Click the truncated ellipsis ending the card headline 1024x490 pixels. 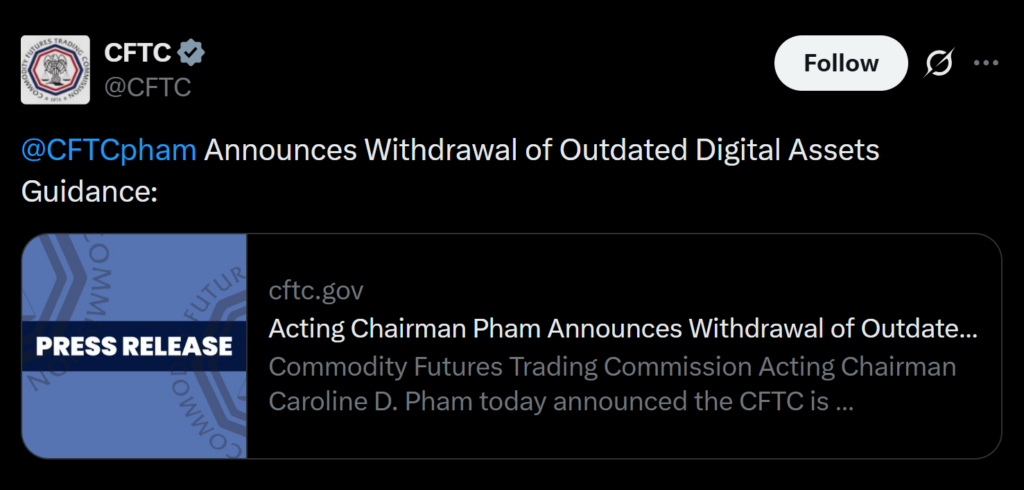tap(967, 329)
